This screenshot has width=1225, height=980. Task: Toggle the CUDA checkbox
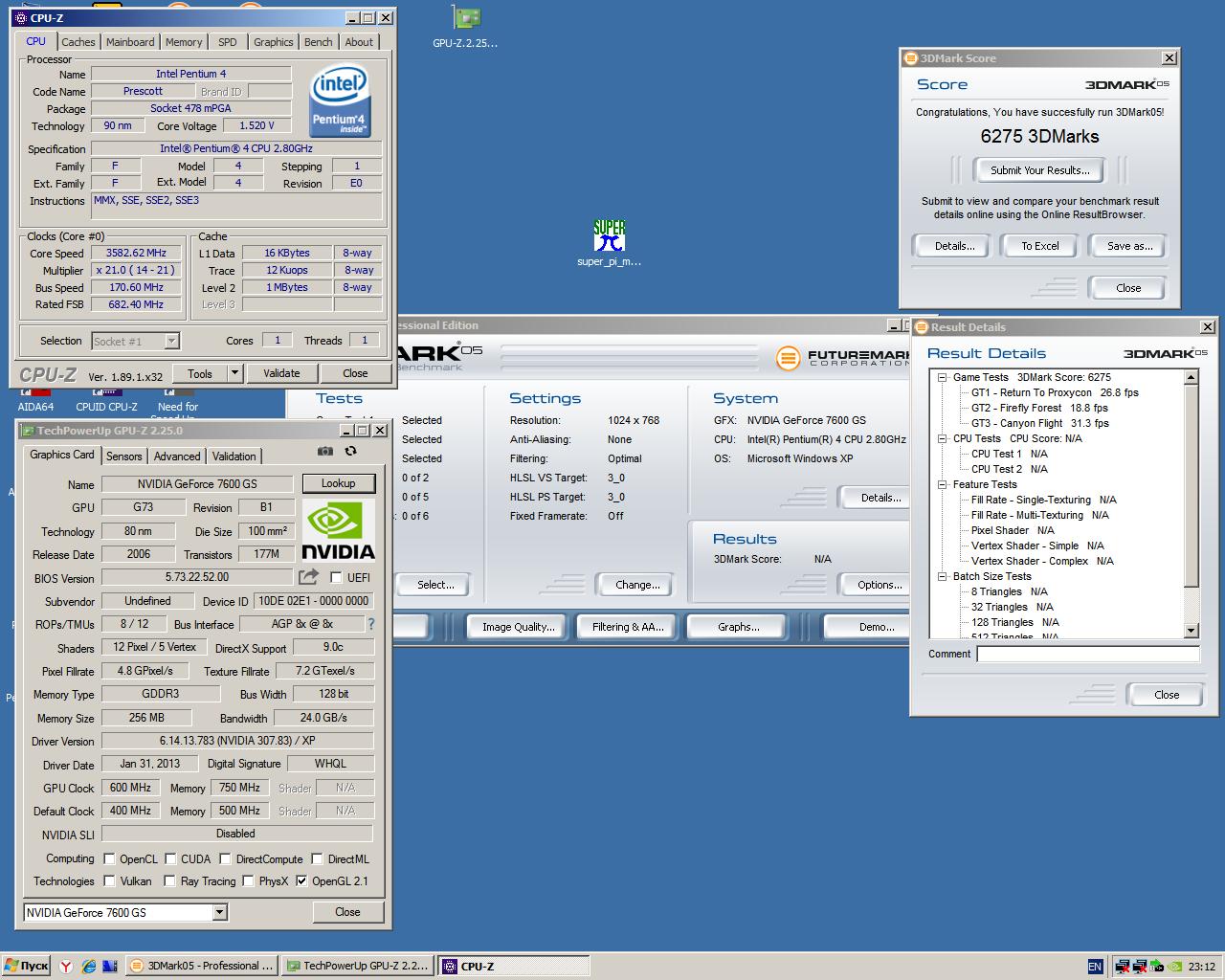coord(170,859)
